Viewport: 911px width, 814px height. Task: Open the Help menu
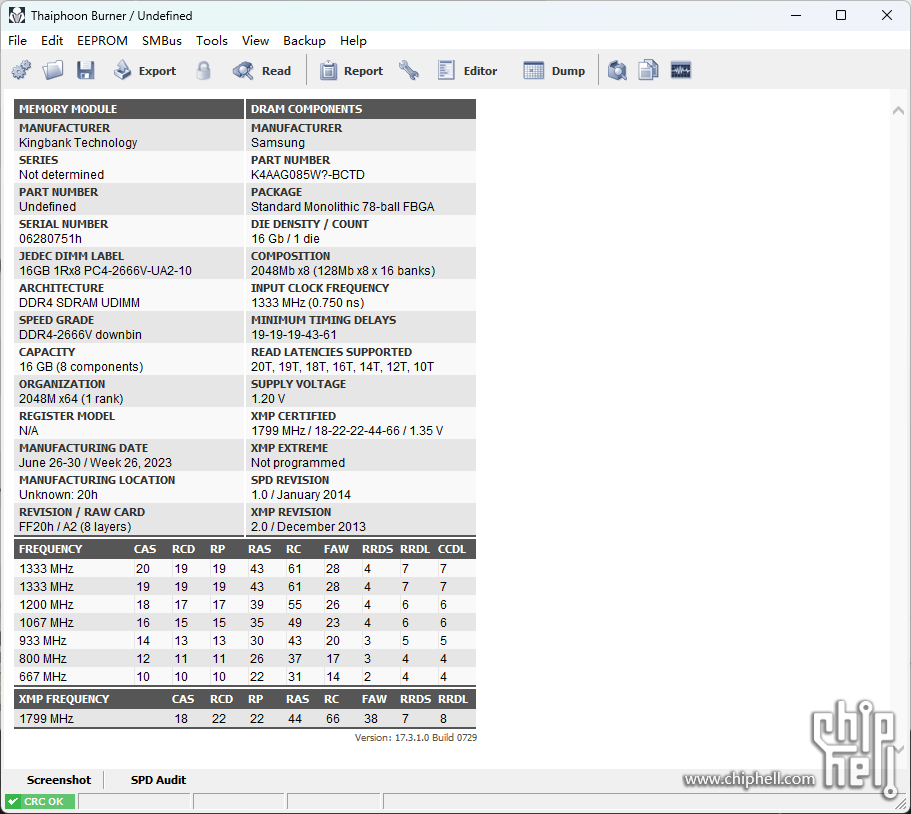pos(353,41)
